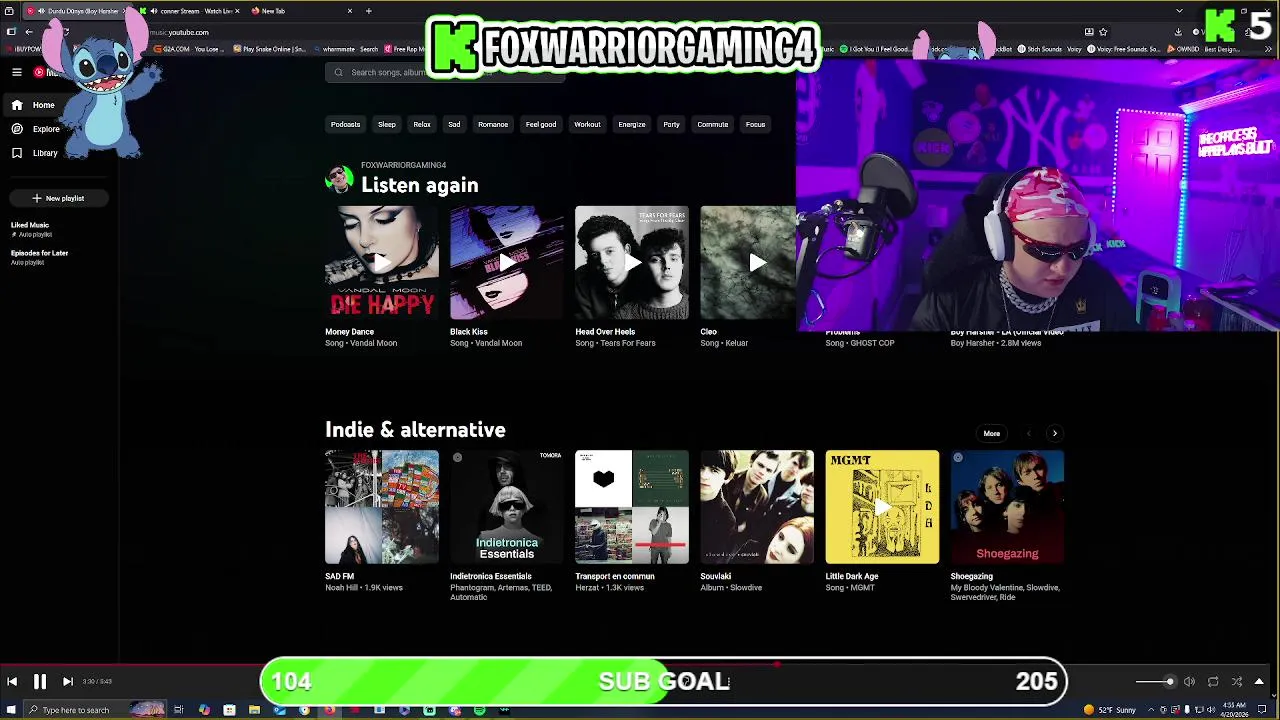Play the Money Dance album cover
This screenshot has height=720, width=1280.
tap(382, 263)
